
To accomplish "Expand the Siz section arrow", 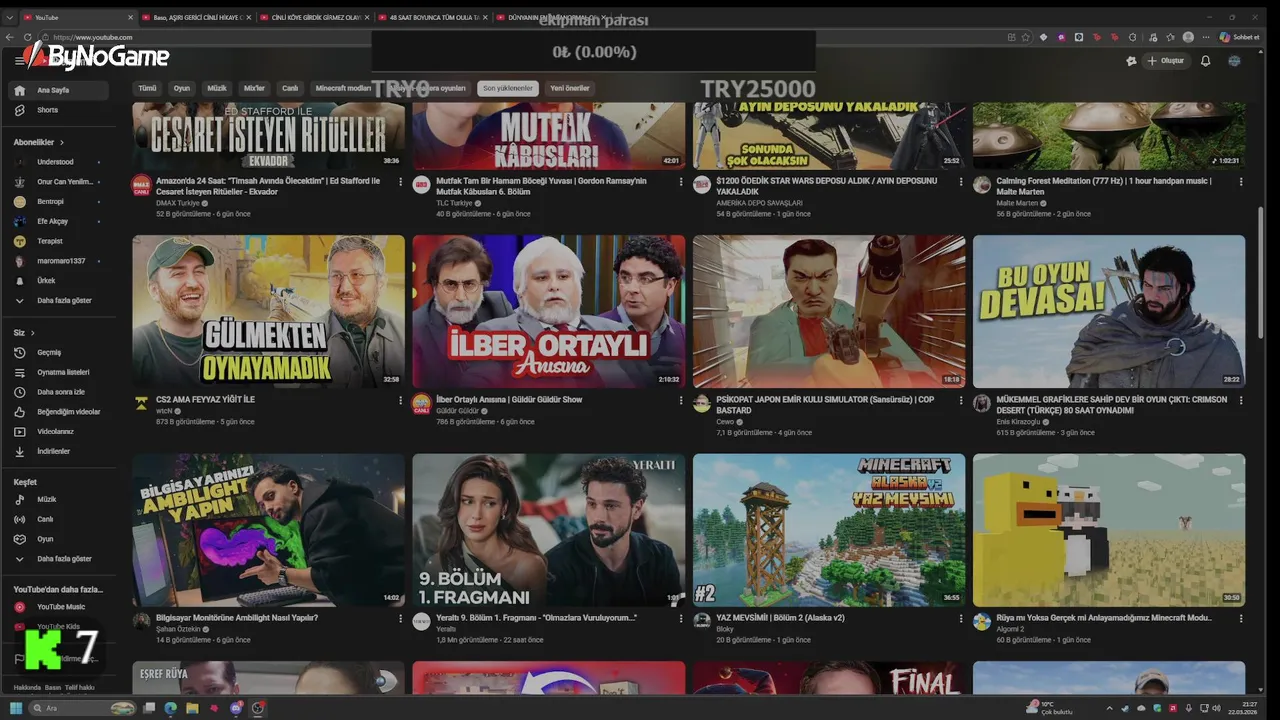I will click(x=32, y=333).
